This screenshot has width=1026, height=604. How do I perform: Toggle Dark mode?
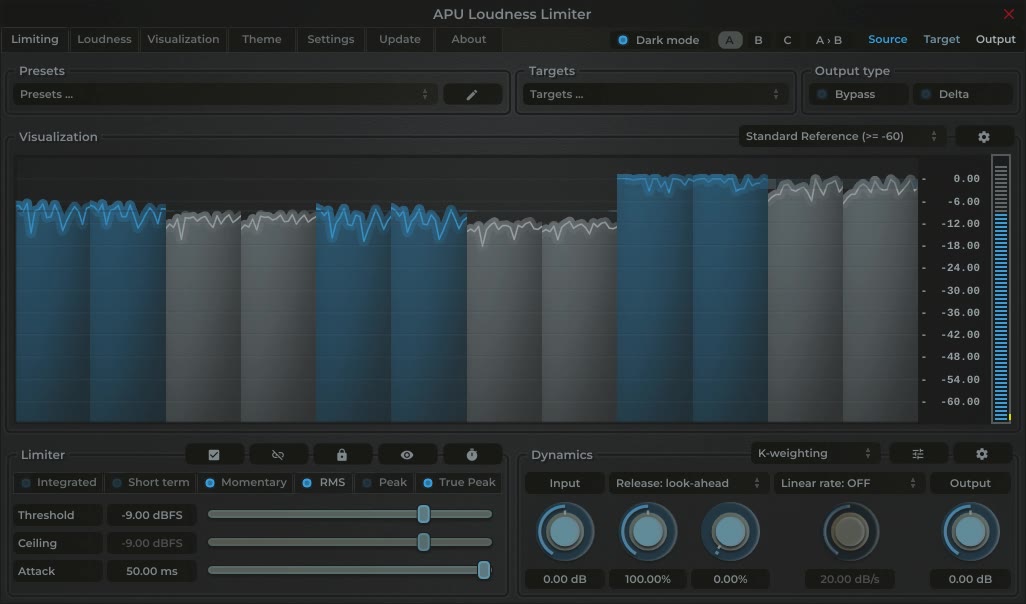659,40
